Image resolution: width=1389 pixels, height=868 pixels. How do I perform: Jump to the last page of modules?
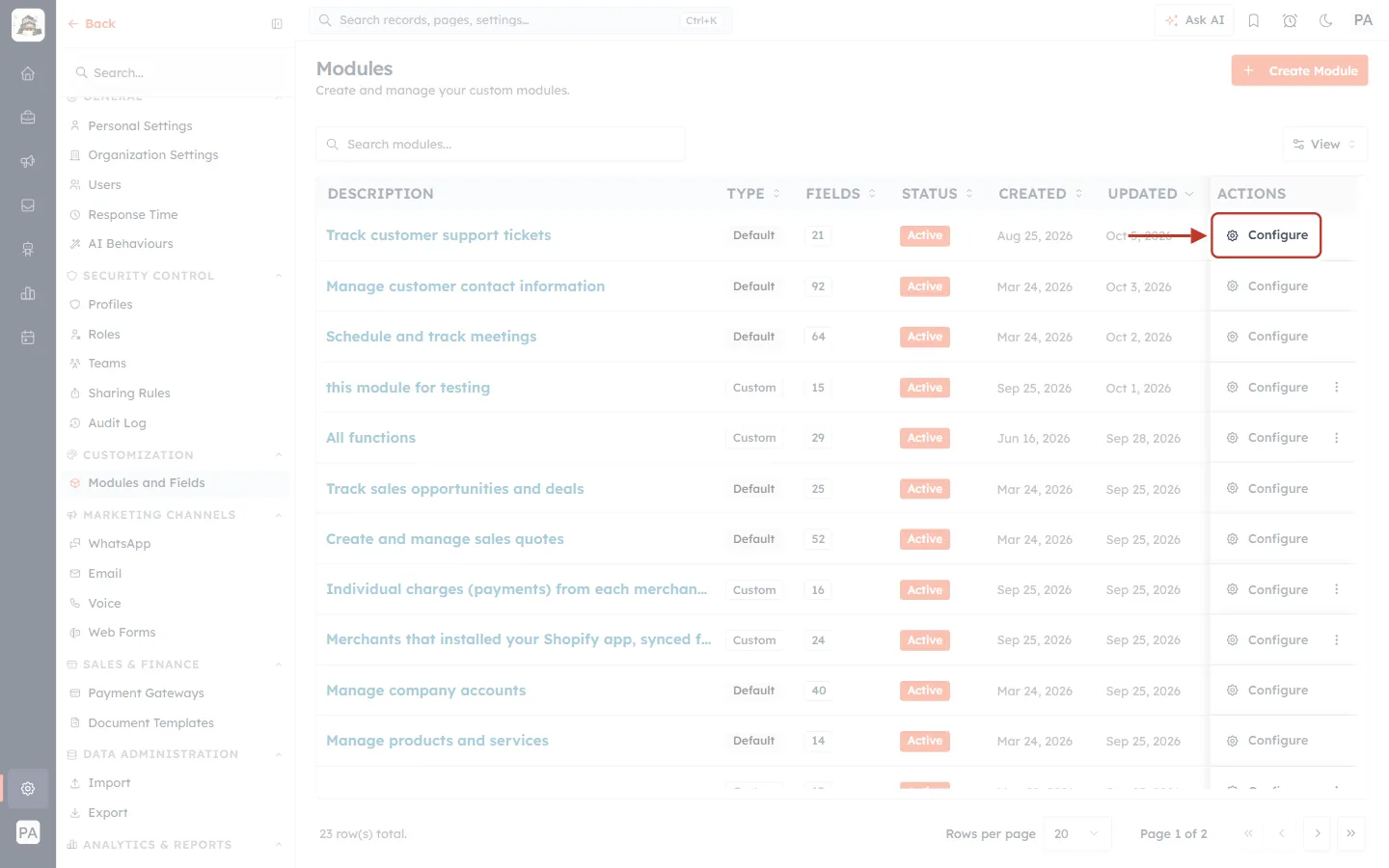1351,834
